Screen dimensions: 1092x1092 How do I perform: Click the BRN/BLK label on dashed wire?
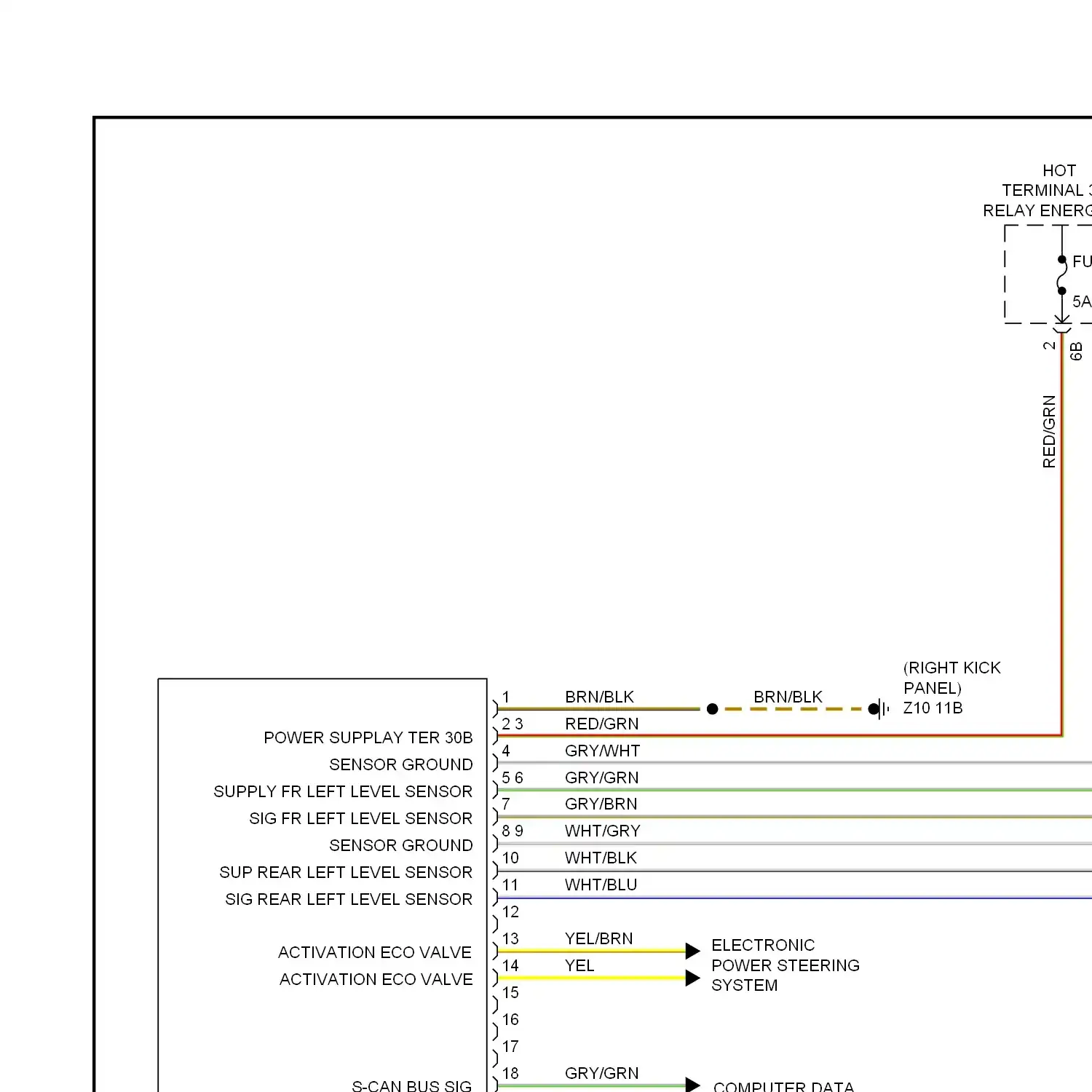(788, 697)
